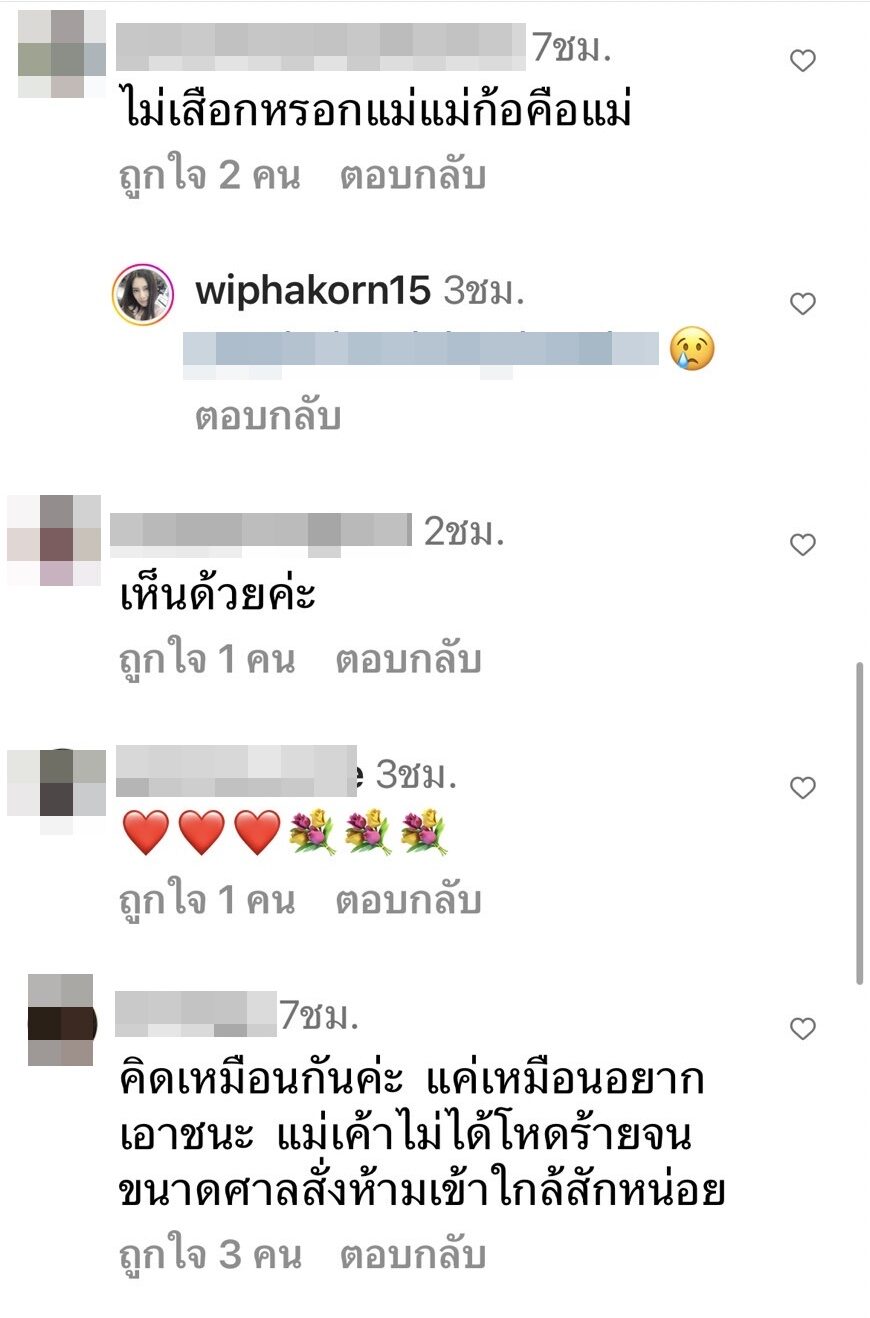The image size is (870, 1318).
Task: Like the comment saying เห็นด้วยค่ะ
Action: 803,545
